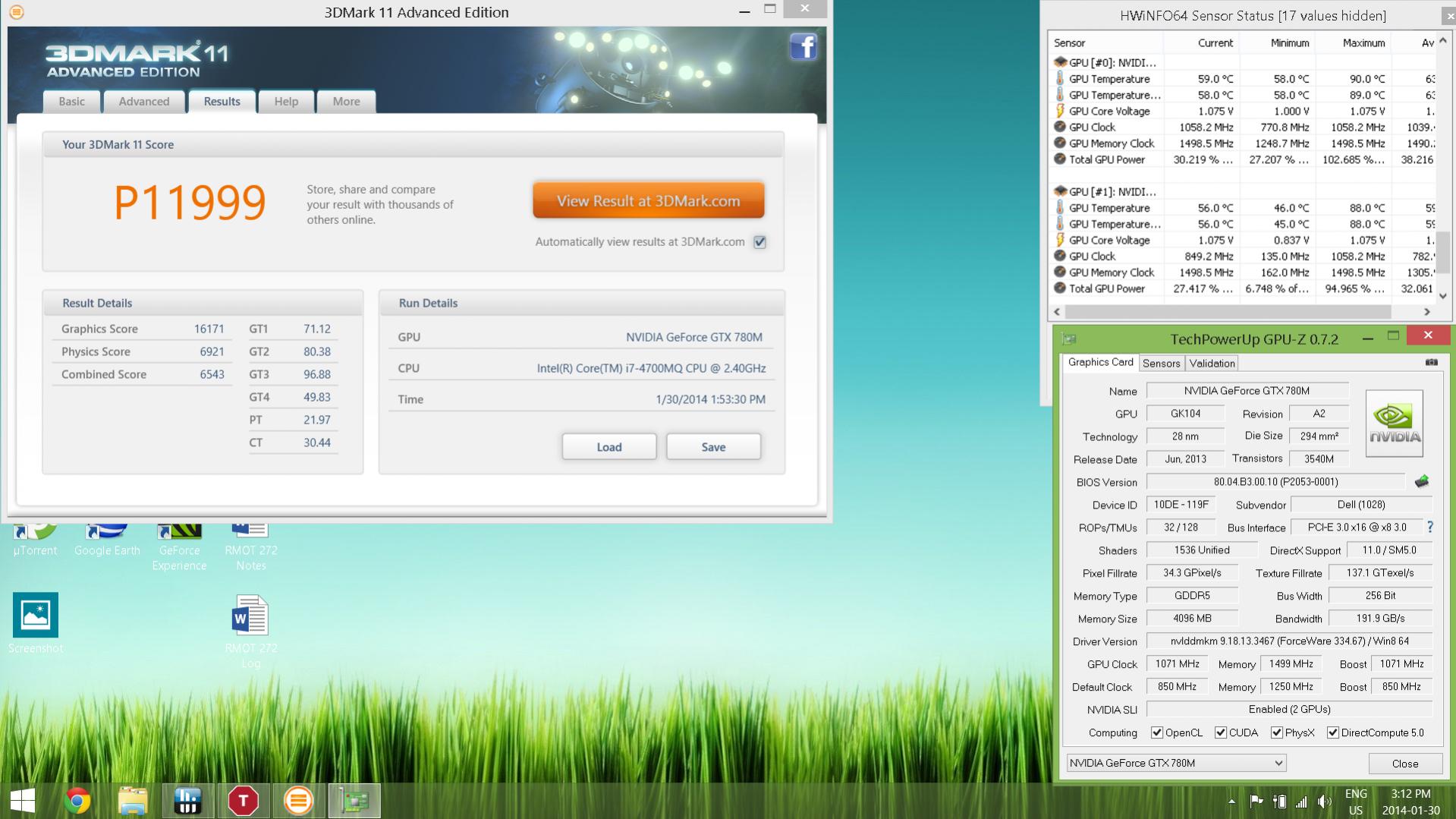Click the P11999 score text
This screenshot has height=819, width=1456.
190,203
